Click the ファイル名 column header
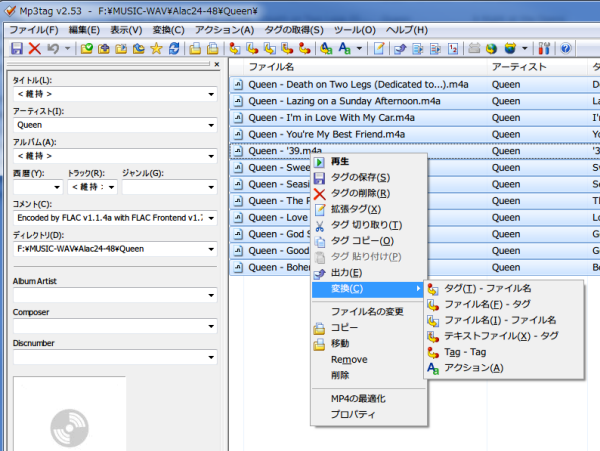600x451 pixels. 270,66
